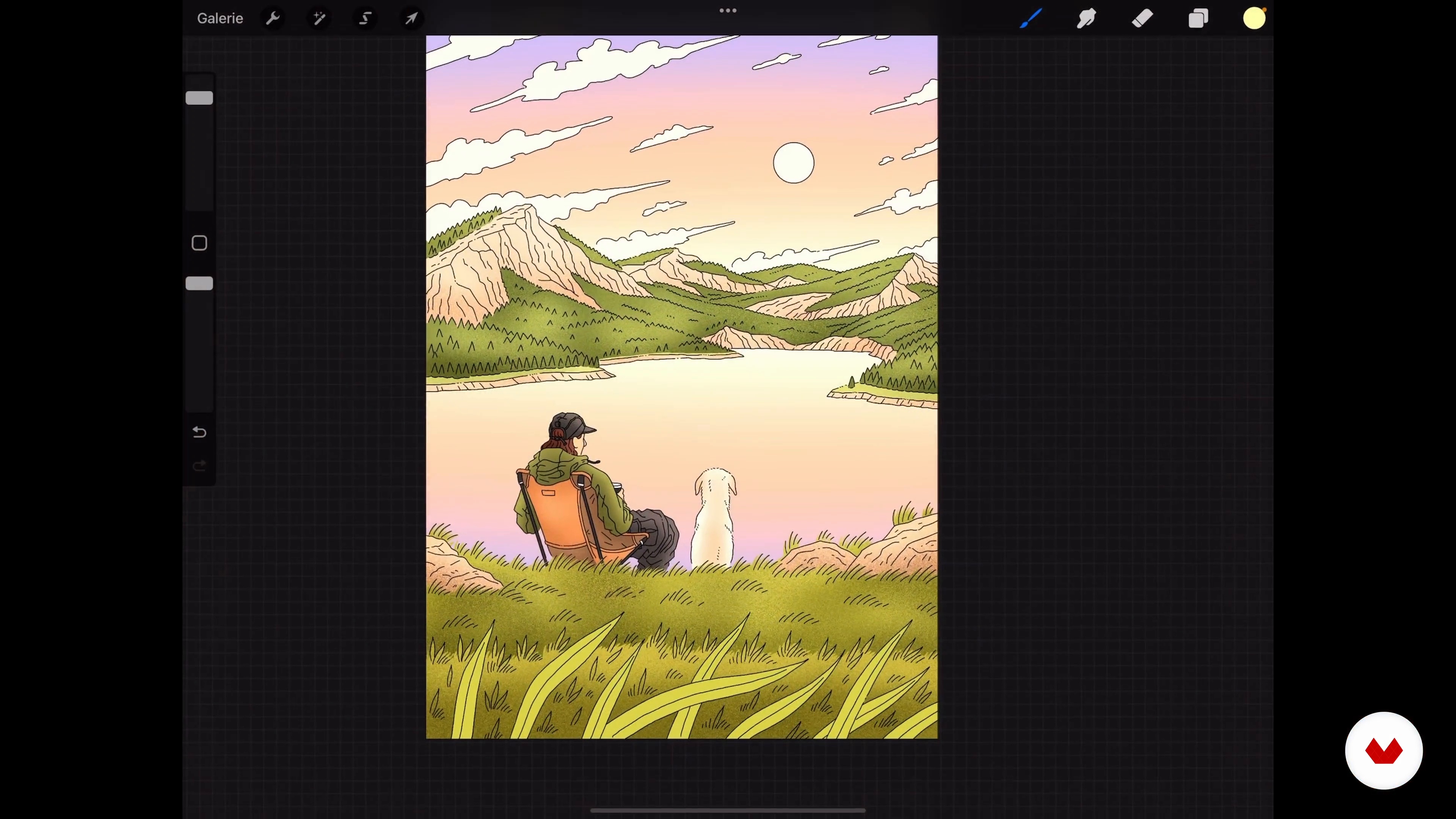1456x819 pixels.
Task: Open the three-dot menu at top center
Action: coord(728,10)
